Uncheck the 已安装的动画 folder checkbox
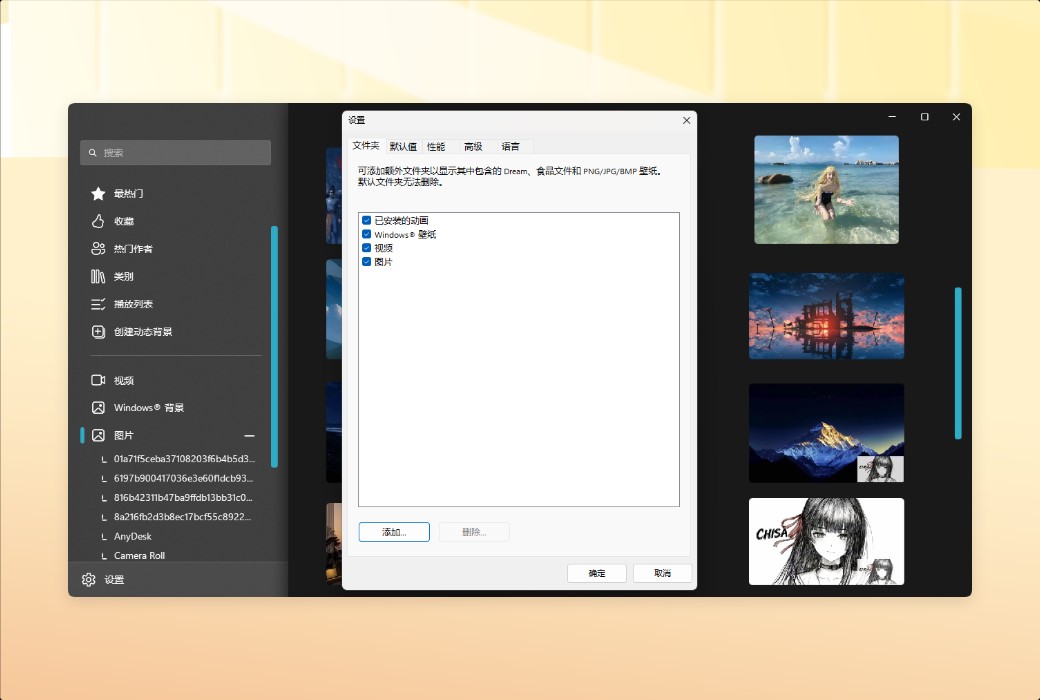Screen dimensions: 1040x700 (367, 220)
